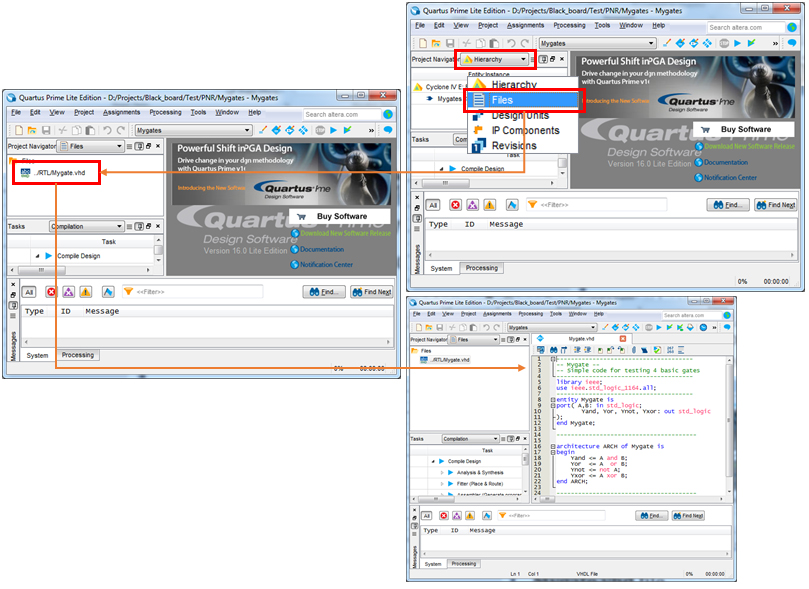Screen dimensions: 809x589
Task: Click Start Compilation play icon in left window
Action: (333, 130)
